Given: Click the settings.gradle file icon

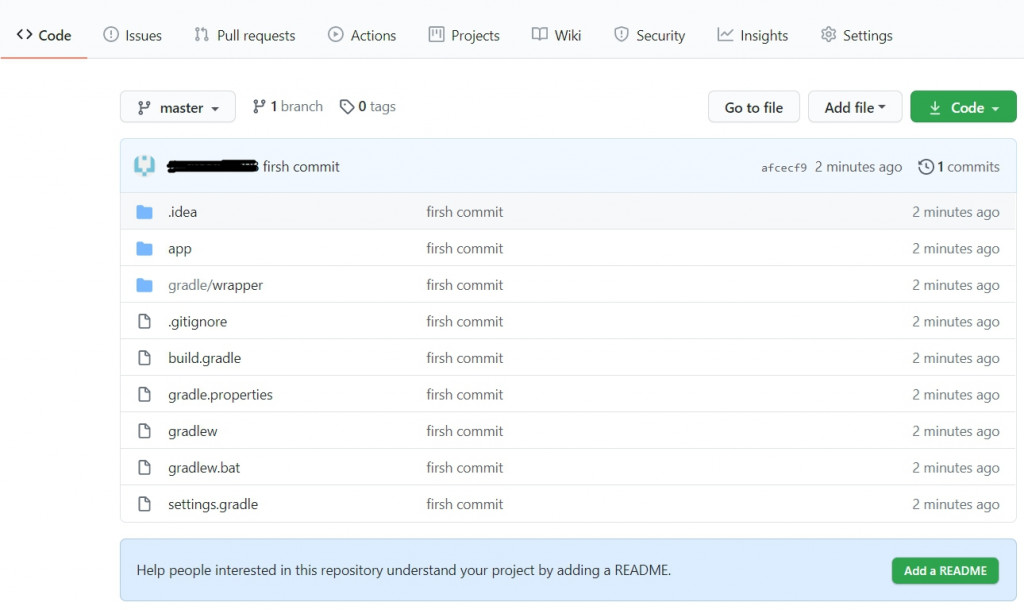Looking at the screenshot, I should point(144,504).
